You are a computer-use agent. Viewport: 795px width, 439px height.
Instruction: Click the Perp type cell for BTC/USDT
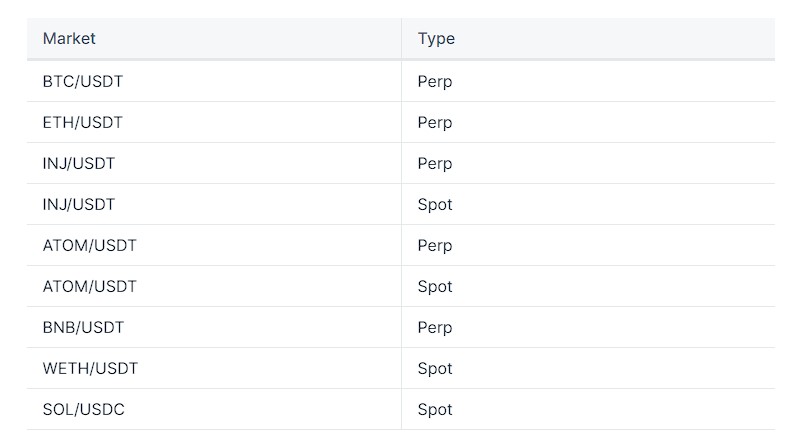pos(435,82)
